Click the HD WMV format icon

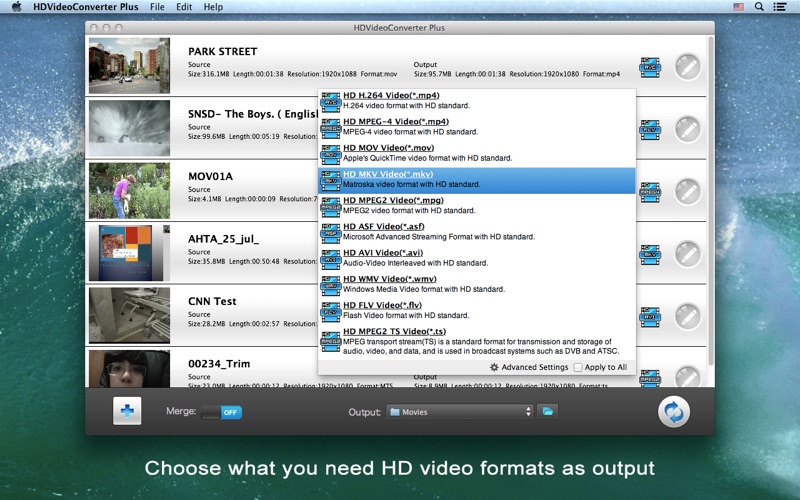(x=331, y=285)
